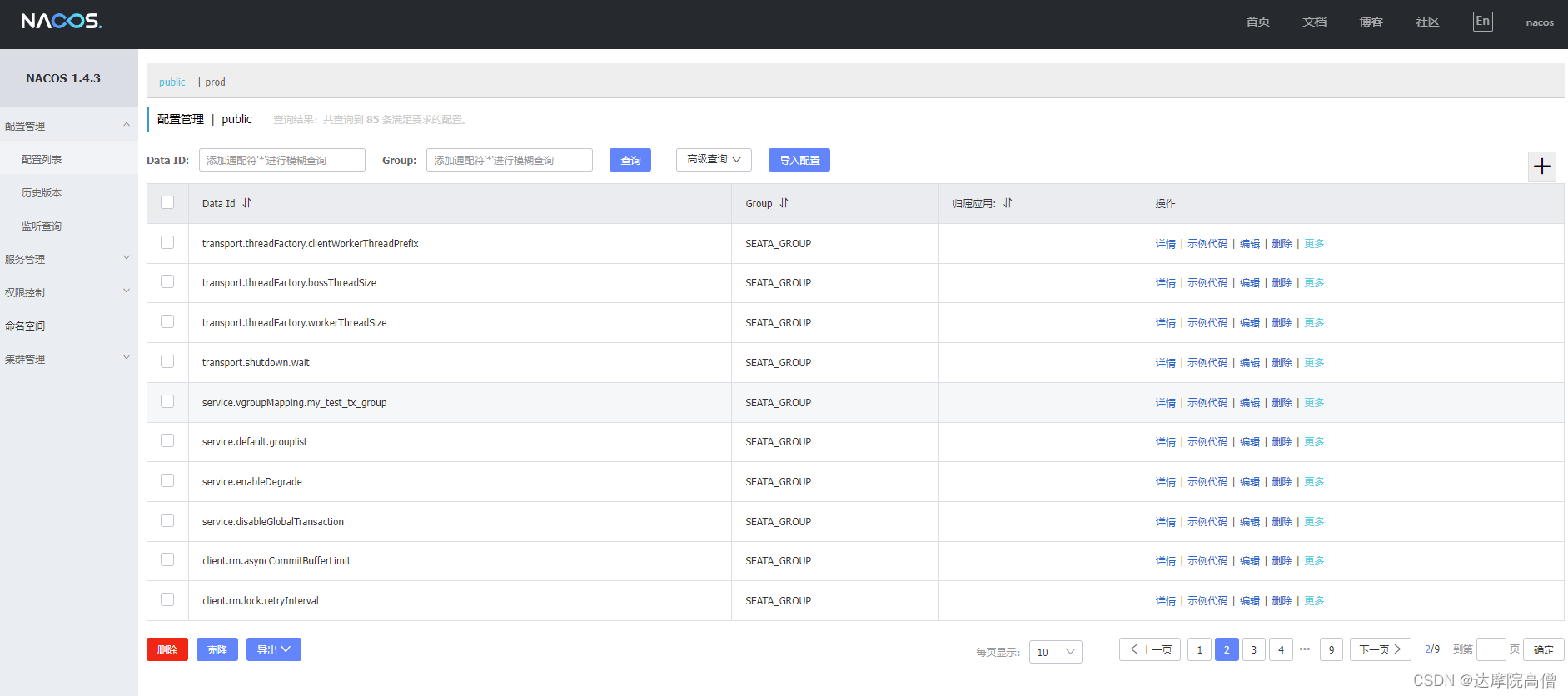Screen dimensions: 1568x696
Task: Check the service.disableGlobalTransaction row
Action: click(167, 520)
